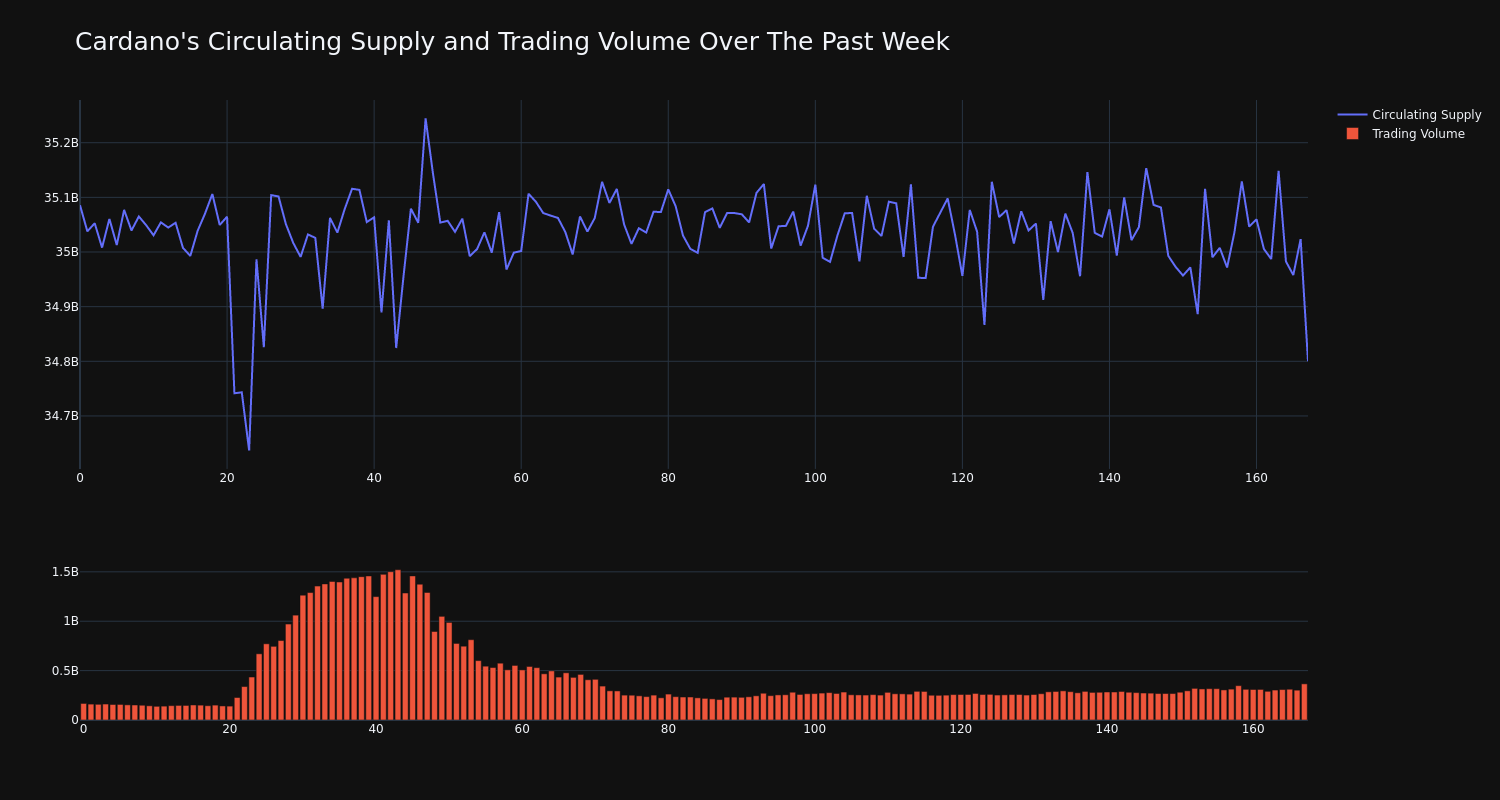
Task: Click the 80 tick on volume chart x-axis
Action: (668, 729)
